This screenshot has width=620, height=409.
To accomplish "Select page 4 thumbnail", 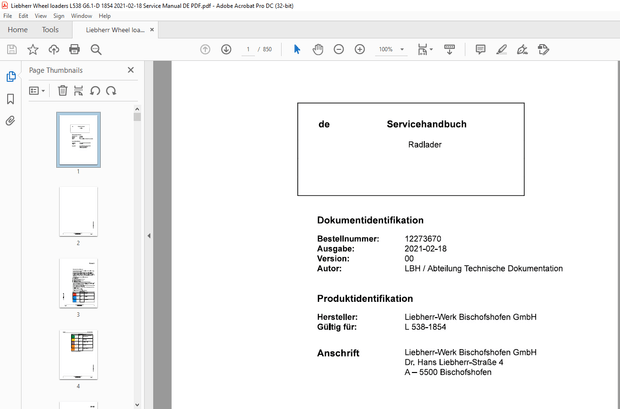I will tap(78, 355).
